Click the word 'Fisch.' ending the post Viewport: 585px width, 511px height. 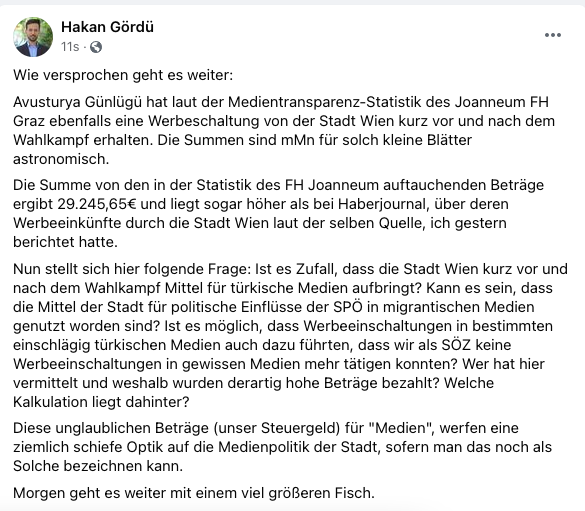tap(354, 493)
